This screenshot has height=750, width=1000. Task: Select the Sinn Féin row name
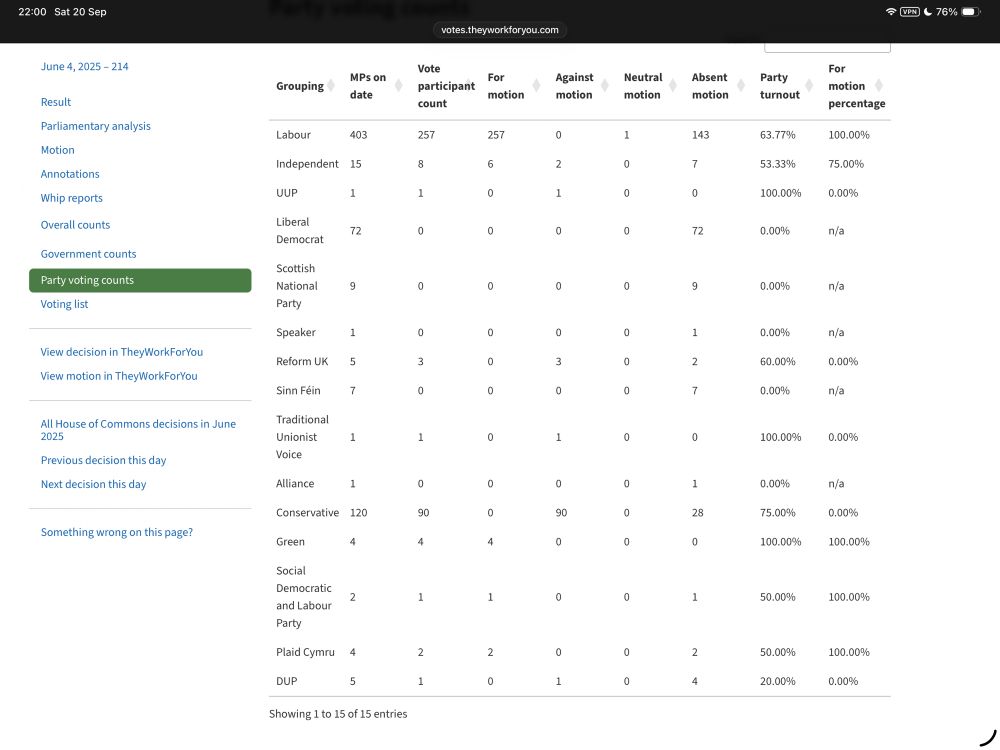298,390
